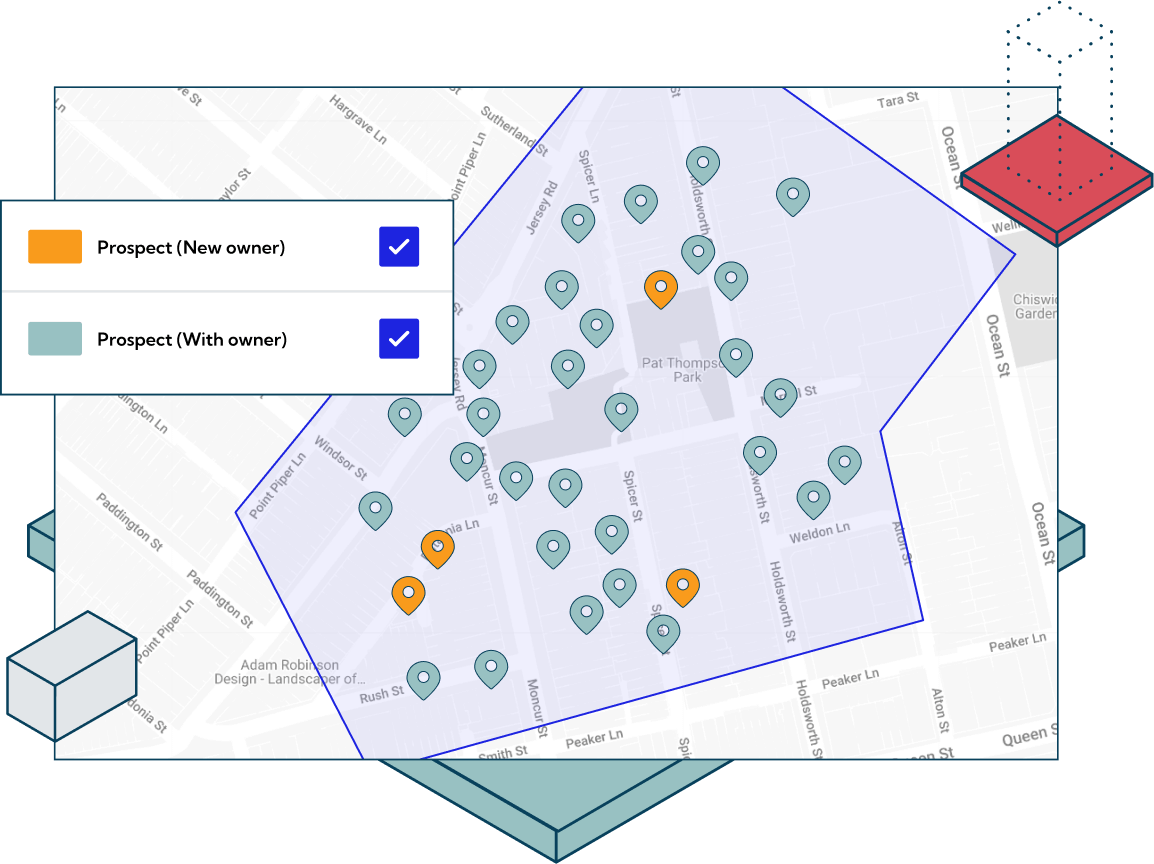
Task: Click the Windsor St street label
Action: pos(341,457)
